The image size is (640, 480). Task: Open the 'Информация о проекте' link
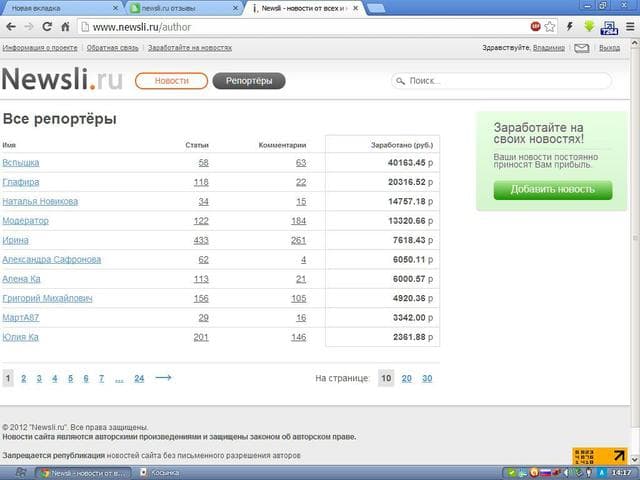coord(40,48)
